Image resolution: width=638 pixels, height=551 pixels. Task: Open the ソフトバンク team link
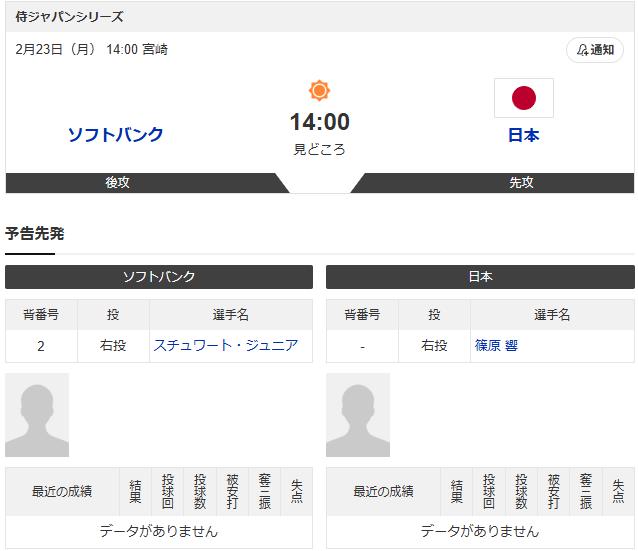[x=115, y=134]
